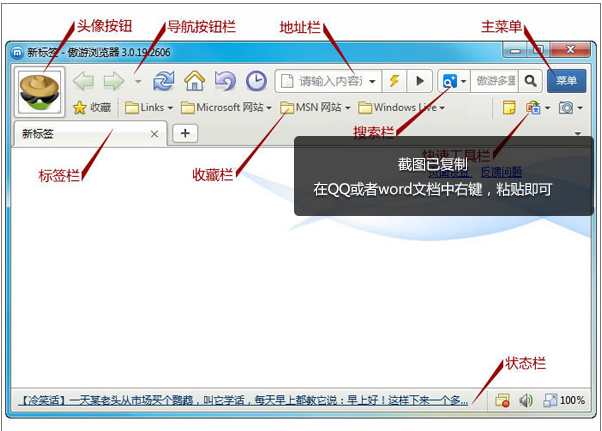Open the Microsoft 网站 favorites folder
This screenshot has height=431, width=602.
[226, 107]
